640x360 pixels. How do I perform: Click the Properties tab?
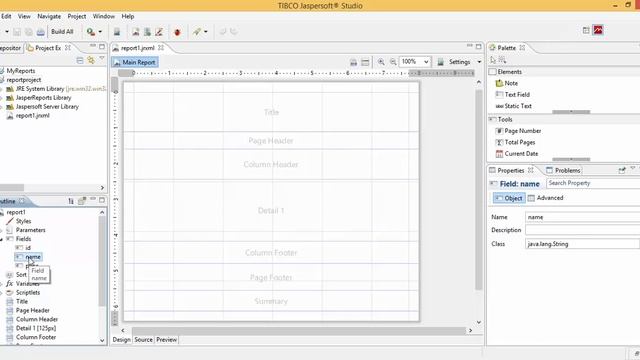point(510,170)
